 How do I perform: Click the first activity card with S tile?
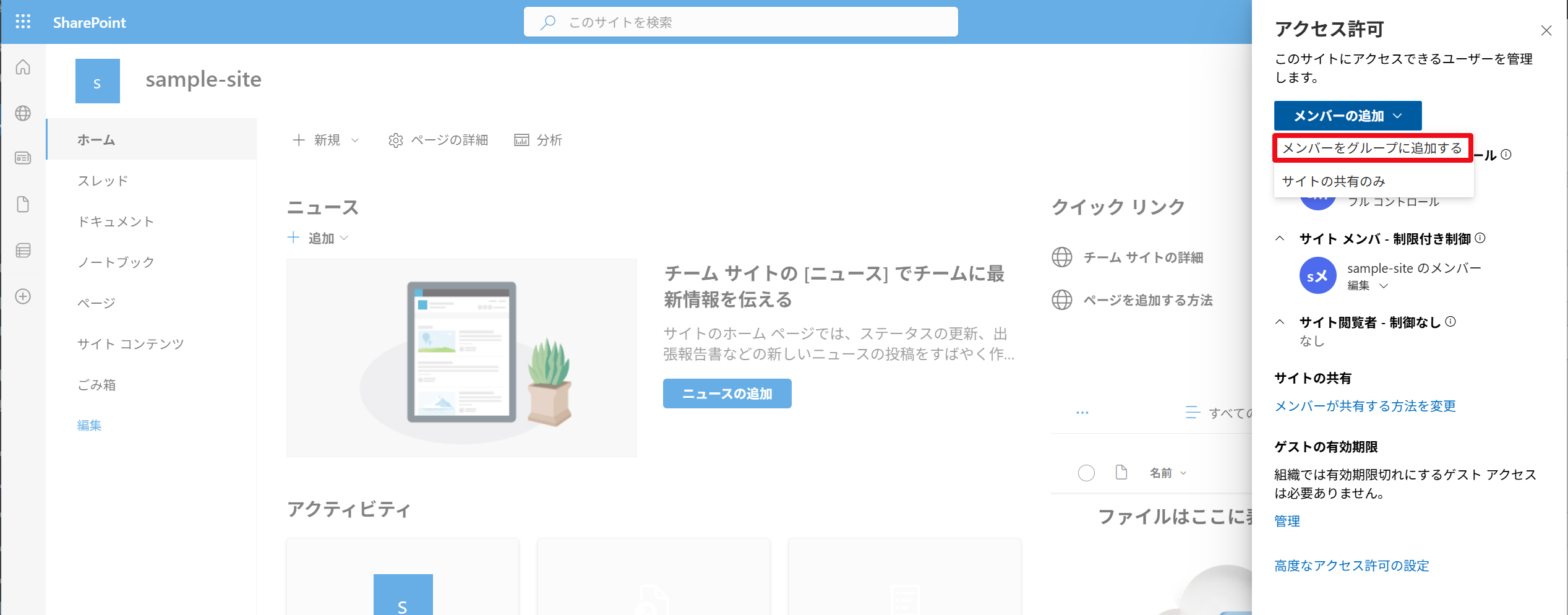coord(403,577)
